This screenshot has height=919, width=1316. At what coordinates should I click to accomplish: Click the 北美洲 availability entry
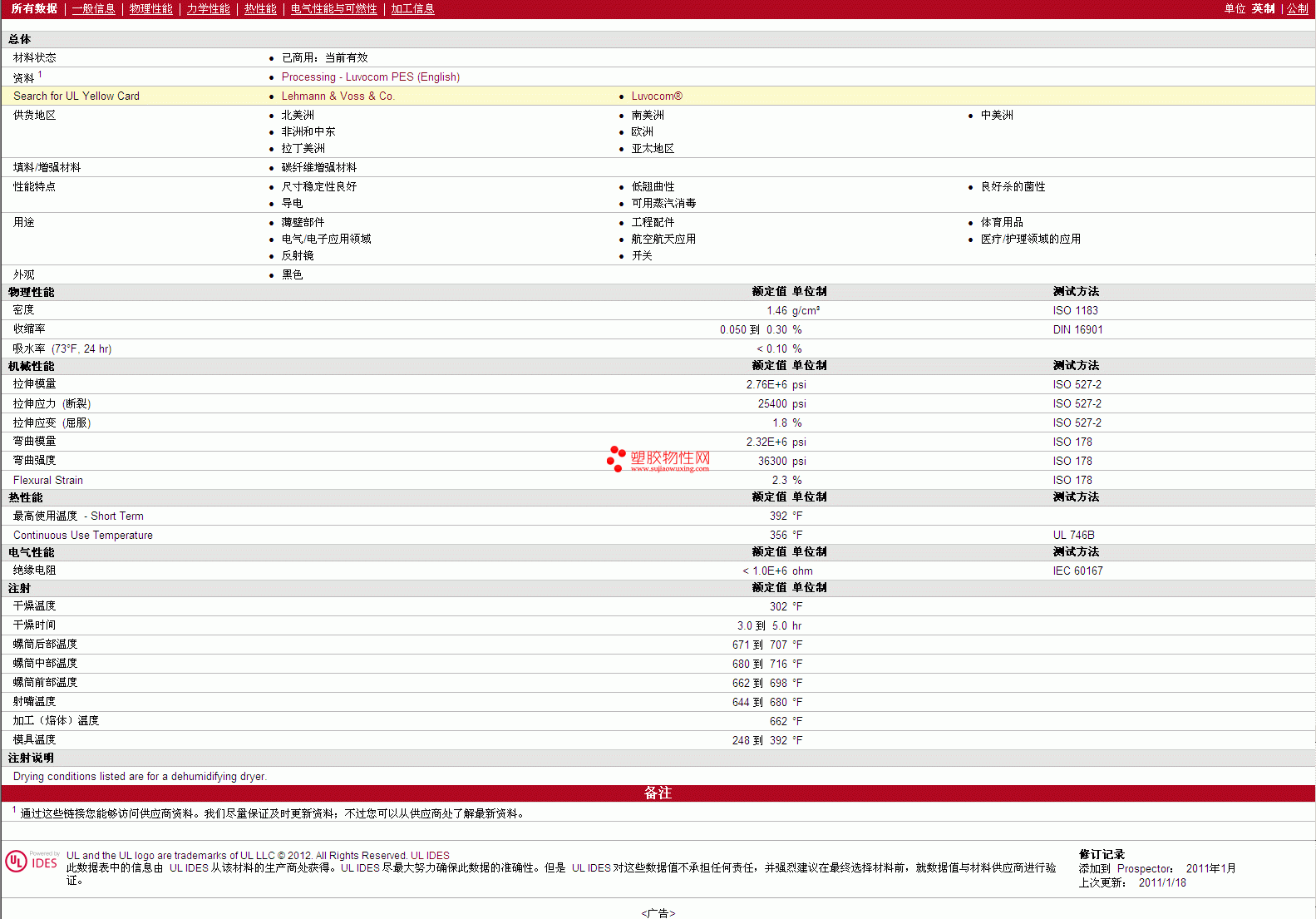(298, 115)
